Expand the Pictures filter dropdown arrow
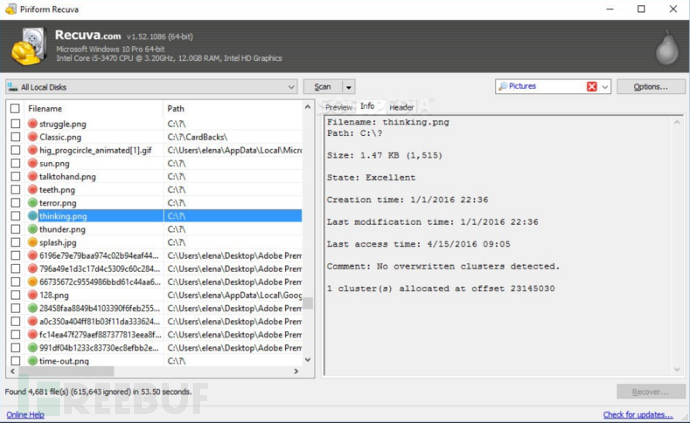The image size is (690, 423). (605, 87)
